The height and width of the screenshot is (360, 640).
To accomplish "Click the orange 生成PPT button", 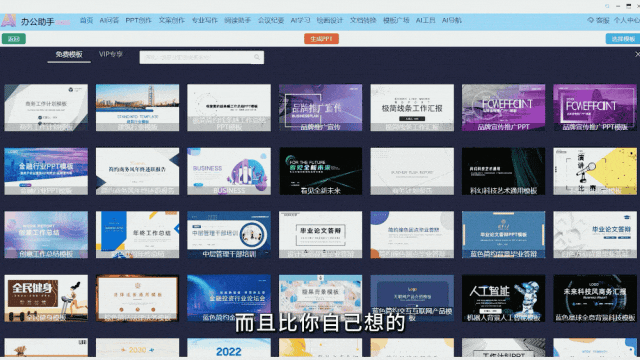I will tap(321, 39).
